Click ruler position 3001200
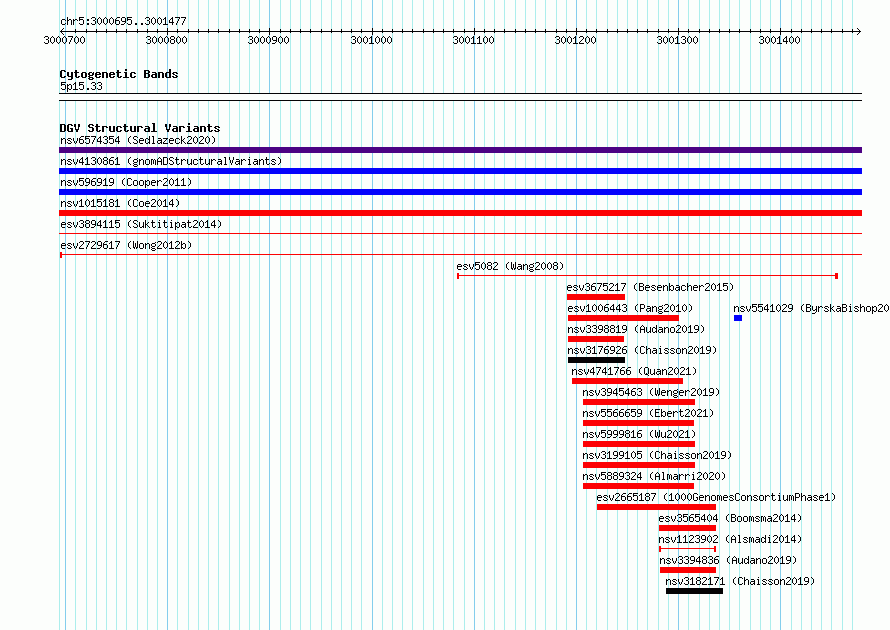This screenshot has width=890, height=630. coord(576,40)
